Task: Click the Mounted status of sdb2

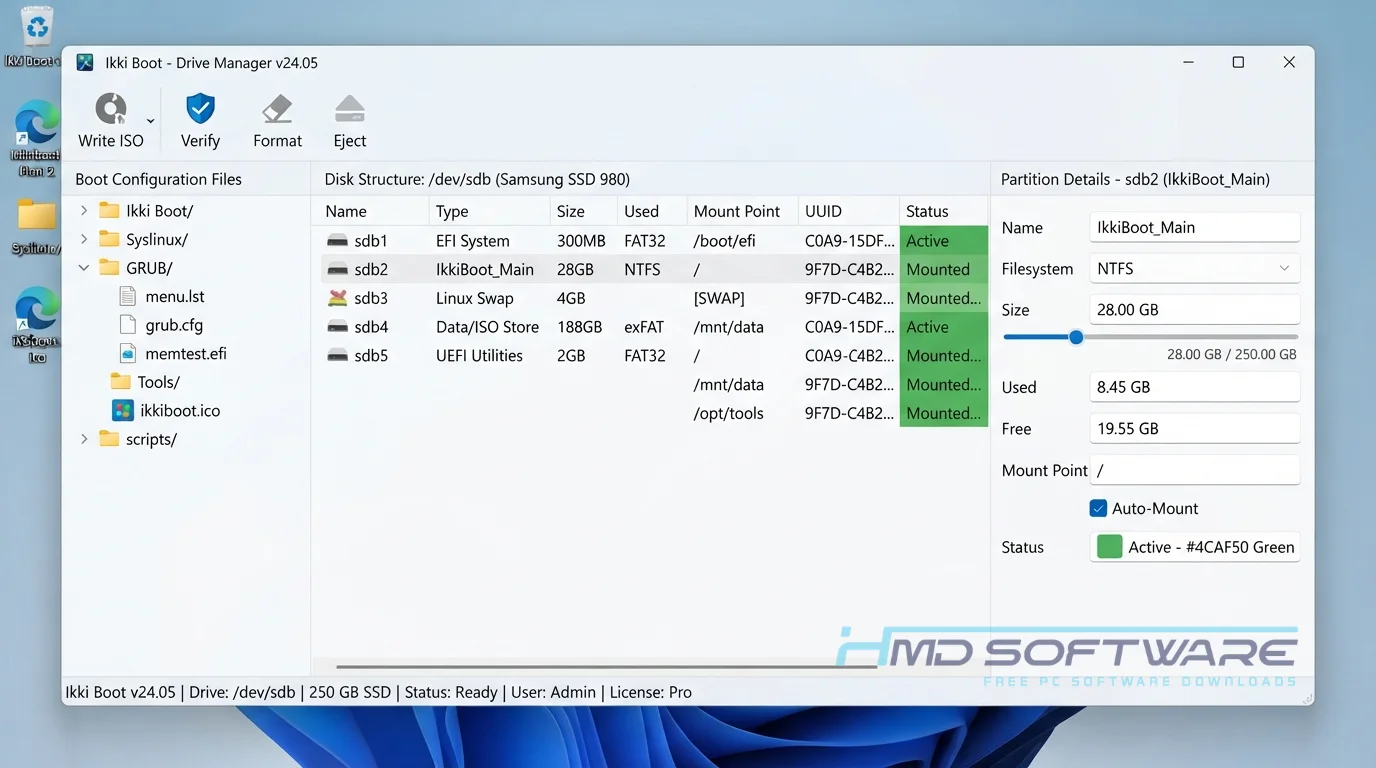Action: (944, 269)
